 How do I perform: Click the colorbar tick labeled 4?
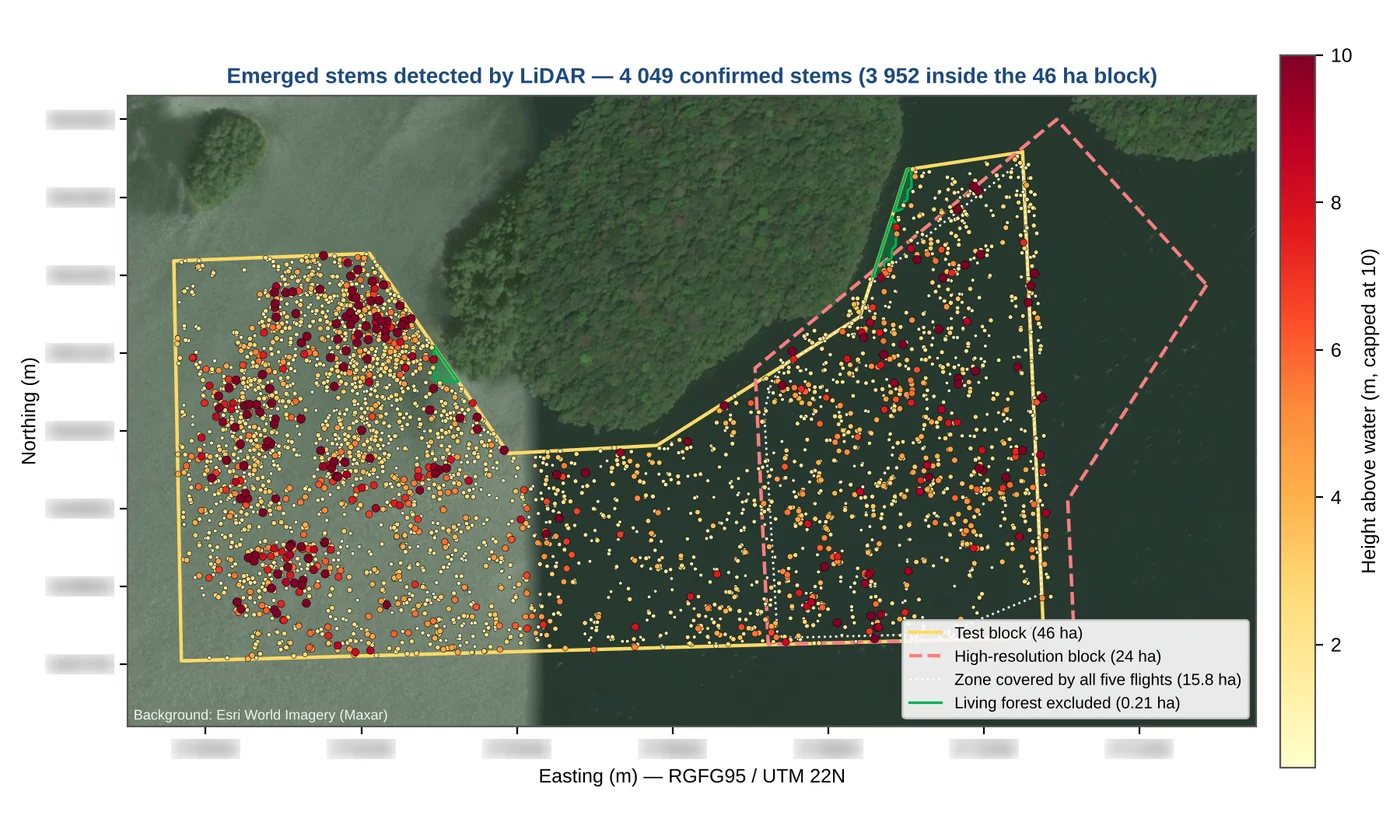pyautogui.click(x=1335, y=498)
